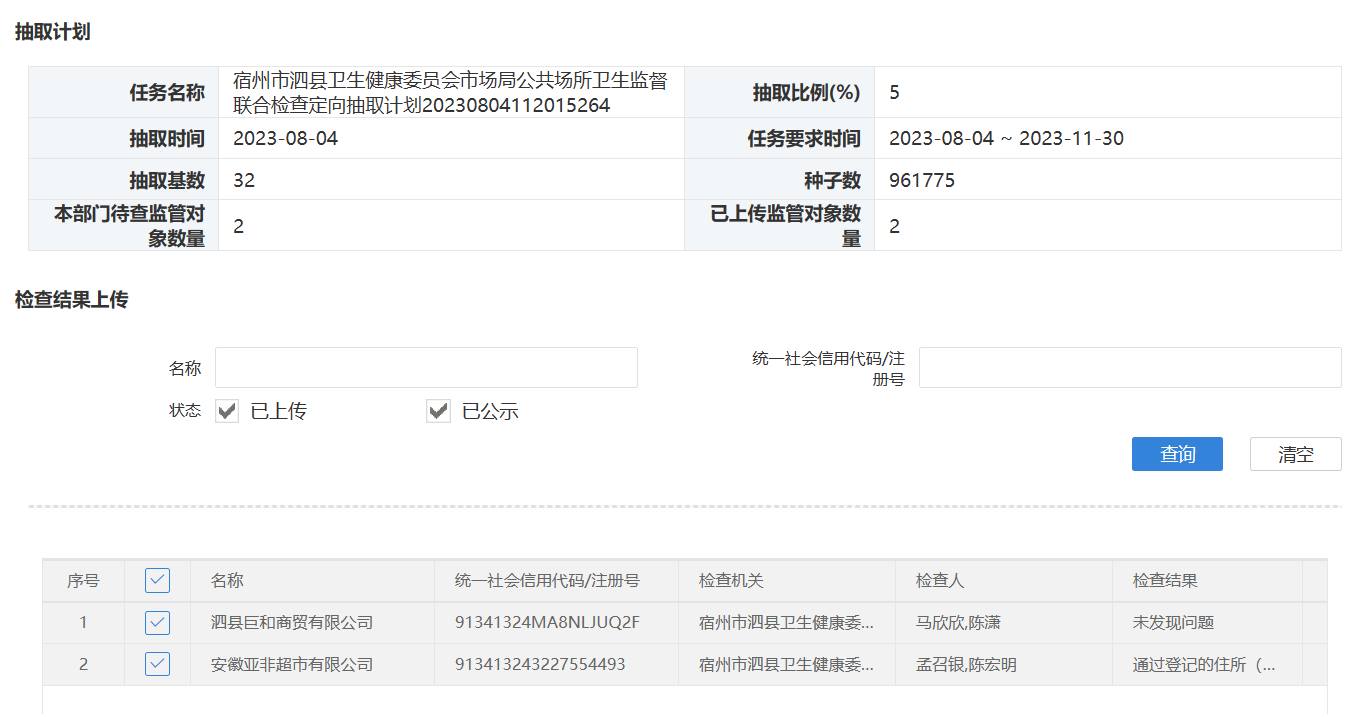Click sequence number 1 in table
Screen dimensions: 1368x717
[x=83, y=623]
